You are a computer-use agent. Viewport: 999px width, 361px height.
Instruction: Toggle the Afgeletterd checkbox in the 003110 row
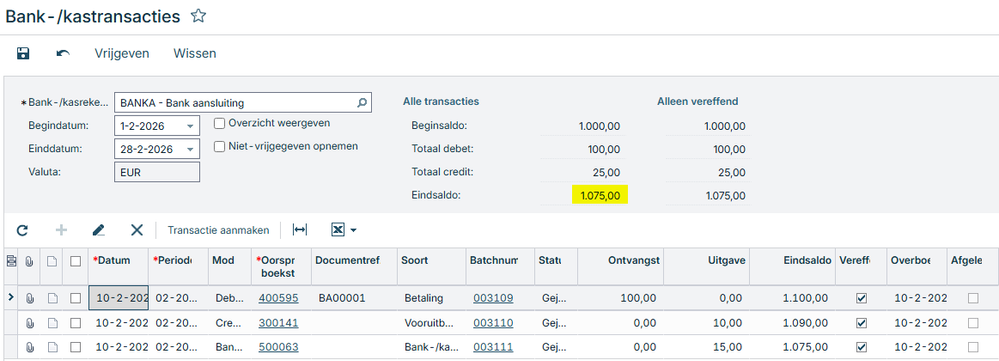[973, 323]
